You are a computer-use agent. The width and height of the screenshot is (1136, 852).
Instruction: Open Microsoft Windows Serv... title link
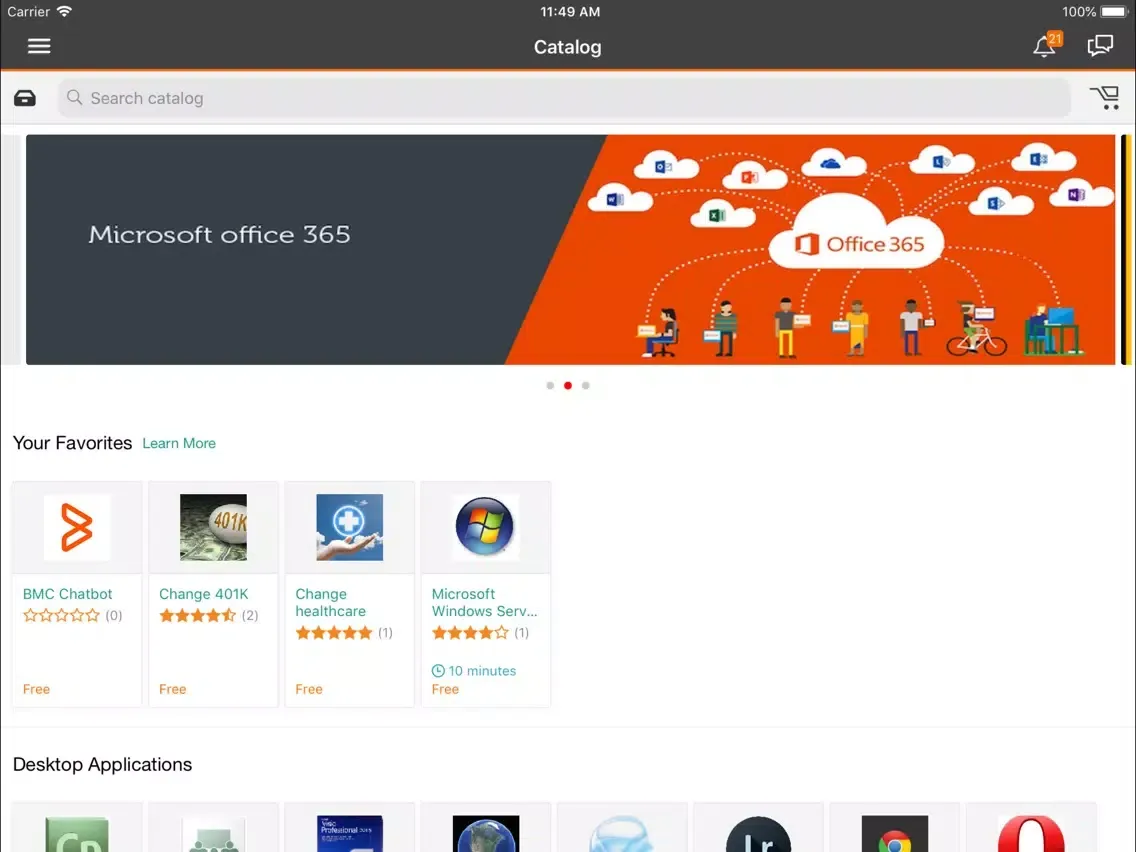coord(484,603)
